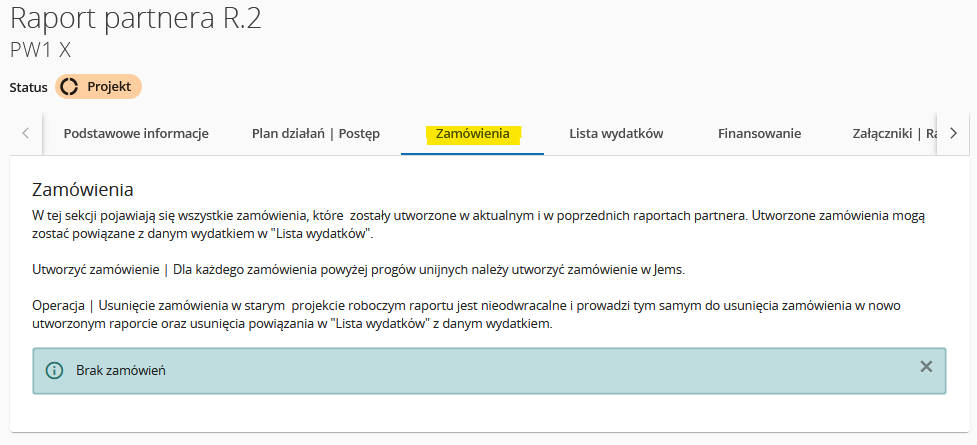The height and width of the screenshot is (445, 977).
Task: Click the Status label text
Action: pos(29,88)
